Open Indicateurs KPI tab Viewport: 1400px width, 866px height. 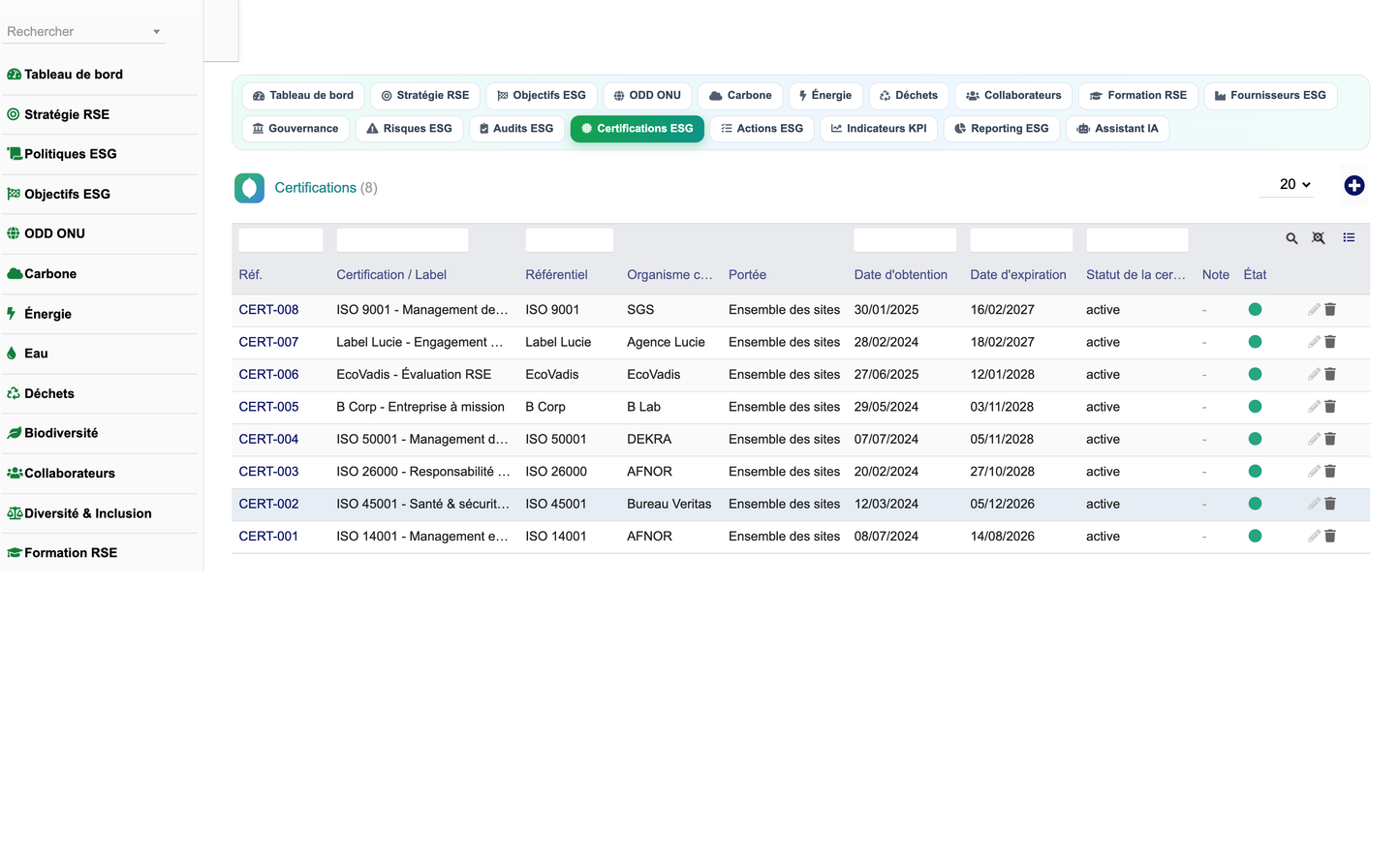click(879, 128)
